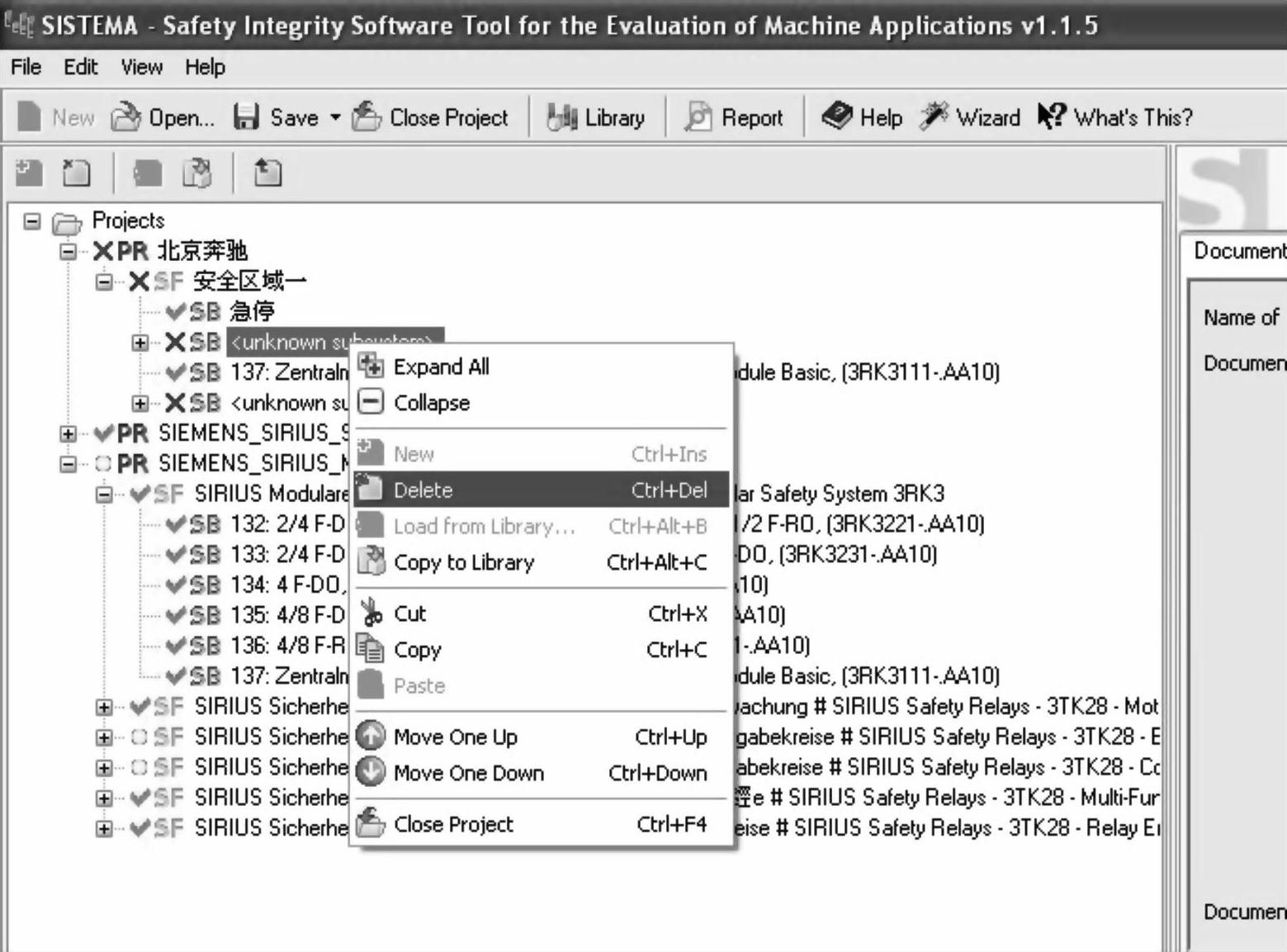Open the View menu
The height and width of the screenshot is (952, 1287).
142,67
